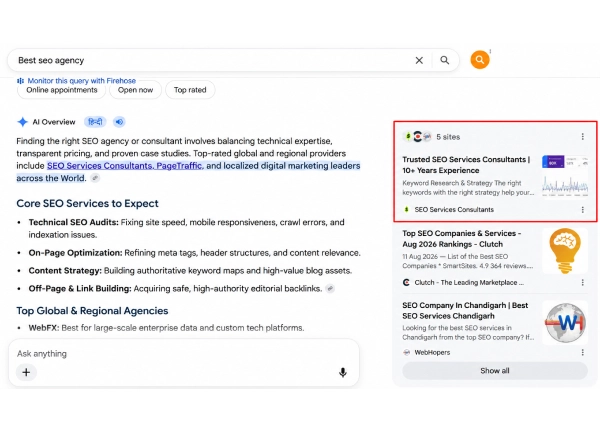600x433 pixels.
Task: Click the SEO Services Consultants favicon
Action: tap(406, 210)
